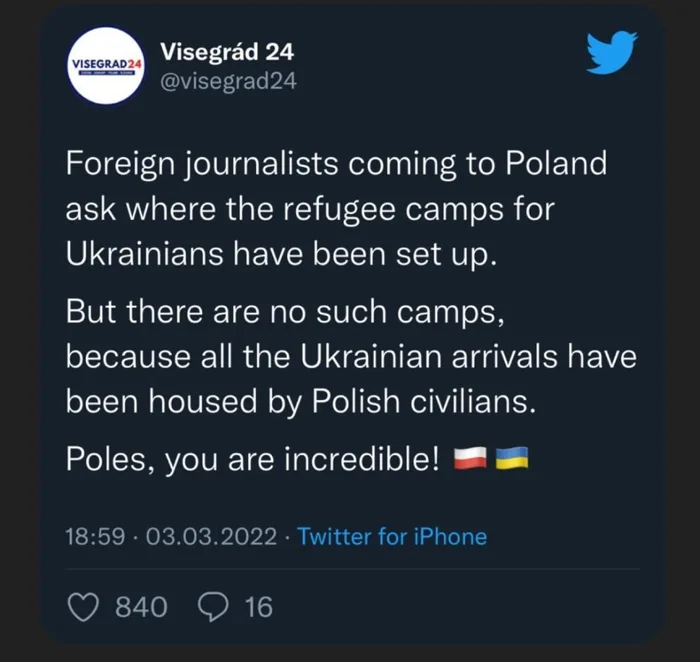Click the 03.03.2022 date
Screen dimensions: 700x662
point(211,536)
